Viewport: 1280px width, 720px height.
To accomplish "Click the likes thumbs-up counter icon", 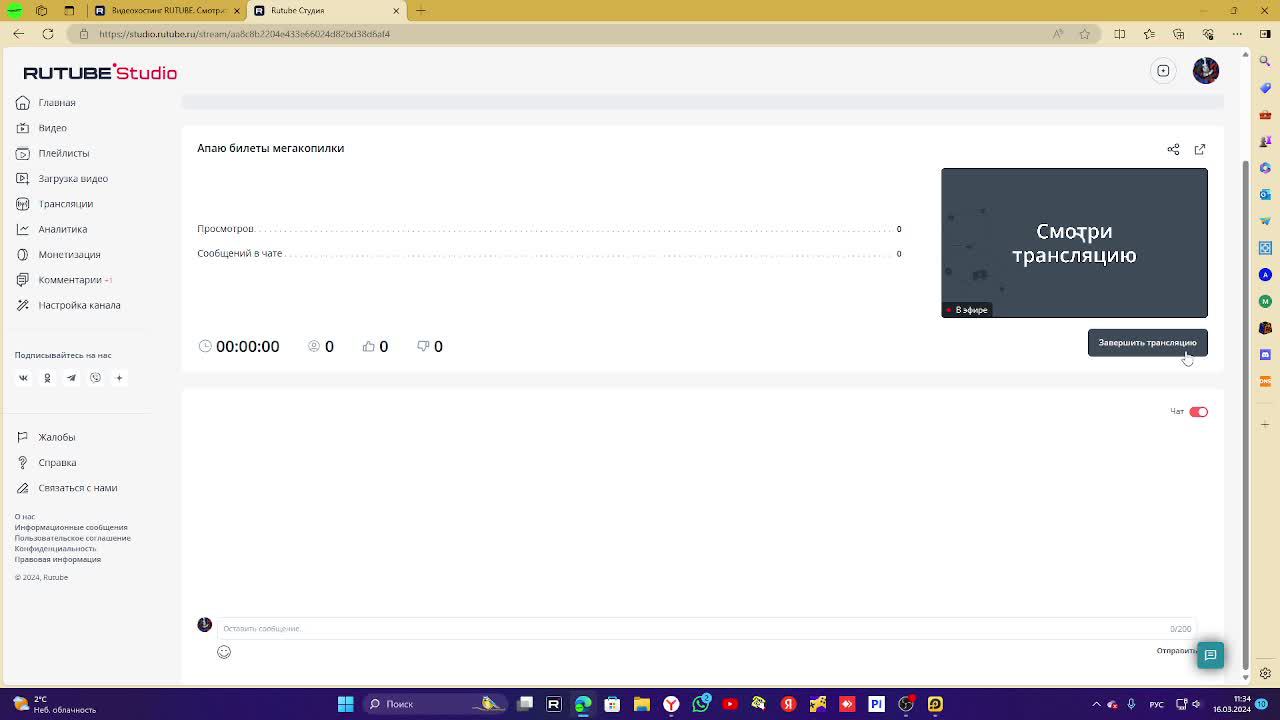I will tap(369, 346).
